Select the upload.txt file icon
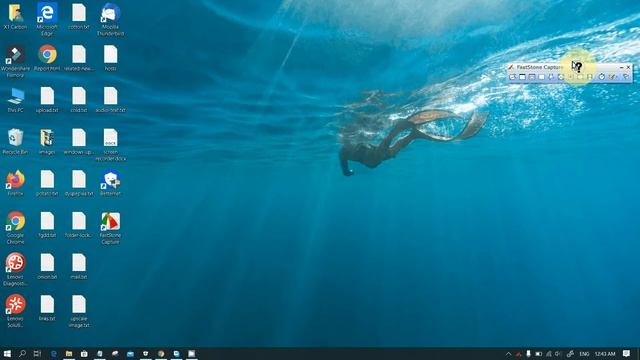This screenshot has height=360, width=640. pyautogui.click(x=47, y=100)
